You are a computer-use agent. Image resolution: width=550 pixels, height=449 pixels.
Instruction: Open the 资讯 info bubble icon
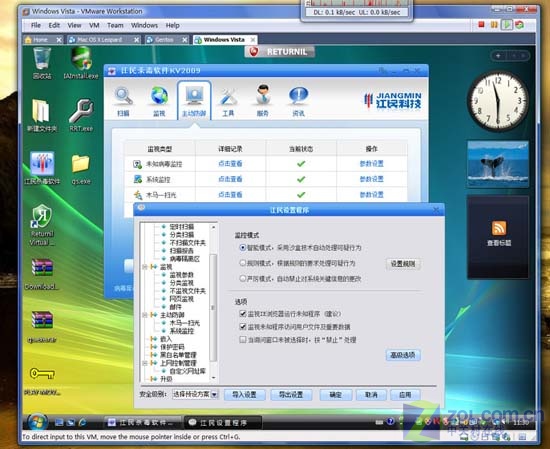pyautogui.click(x=299, y=100)
